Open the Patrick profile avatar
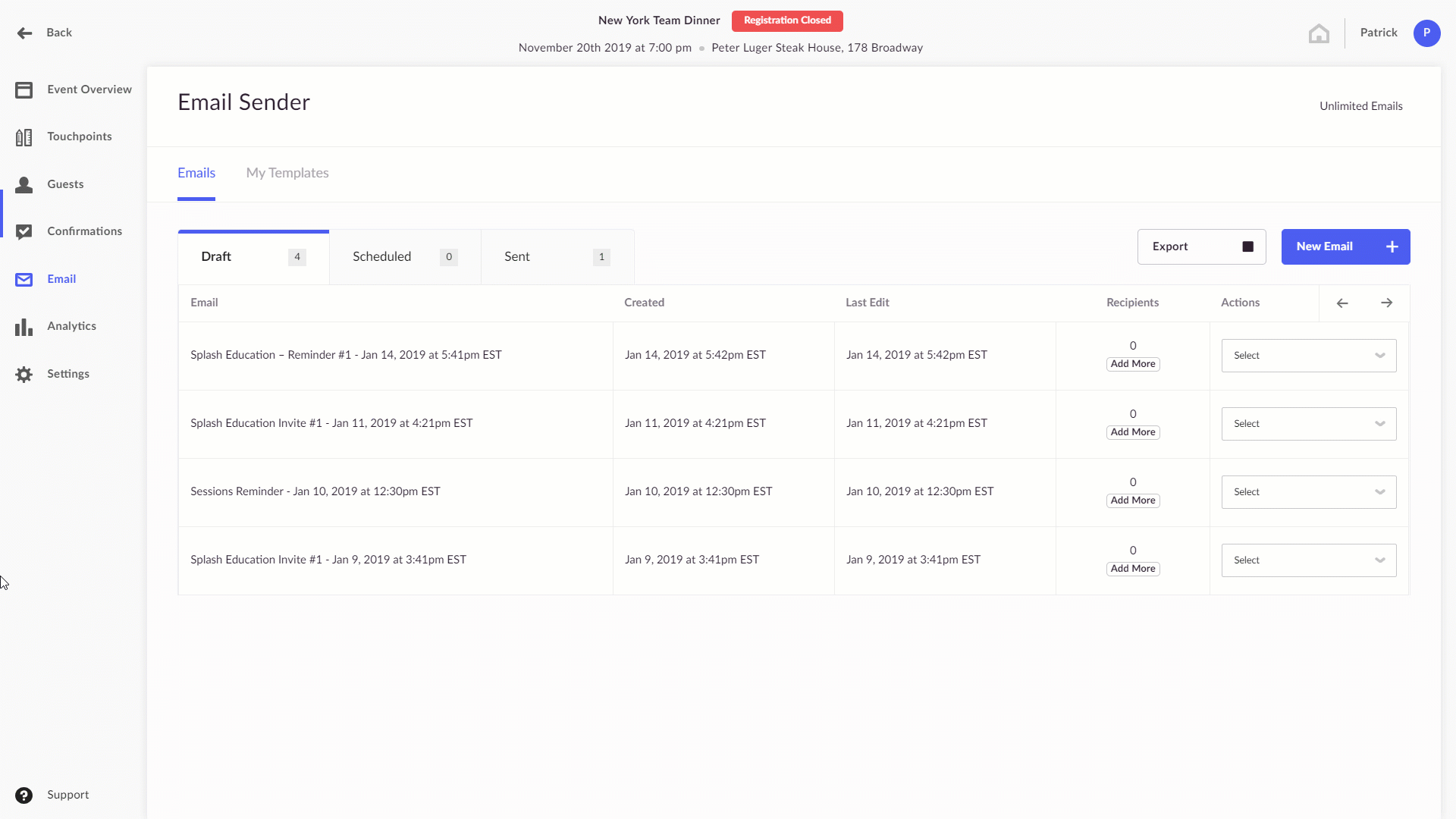This screenshot has width=1456, height=819. tap(1426, 33)
